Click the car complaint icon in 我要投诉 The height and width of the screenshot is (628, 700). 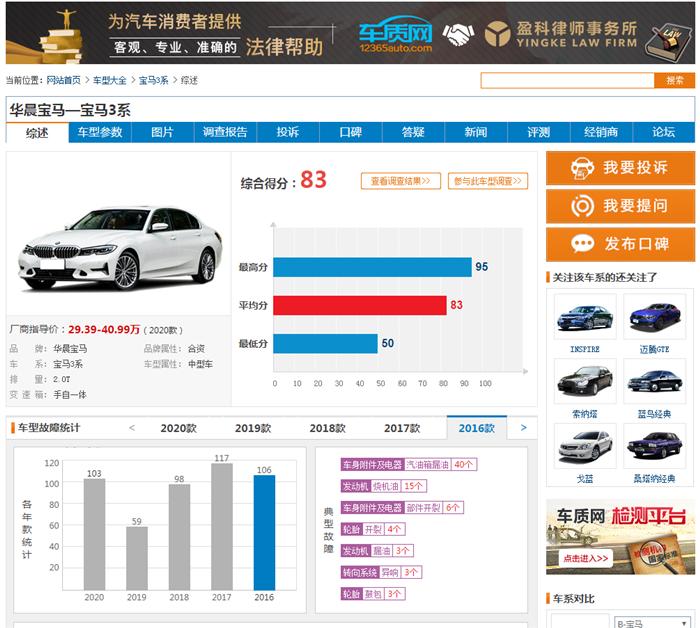582,168
